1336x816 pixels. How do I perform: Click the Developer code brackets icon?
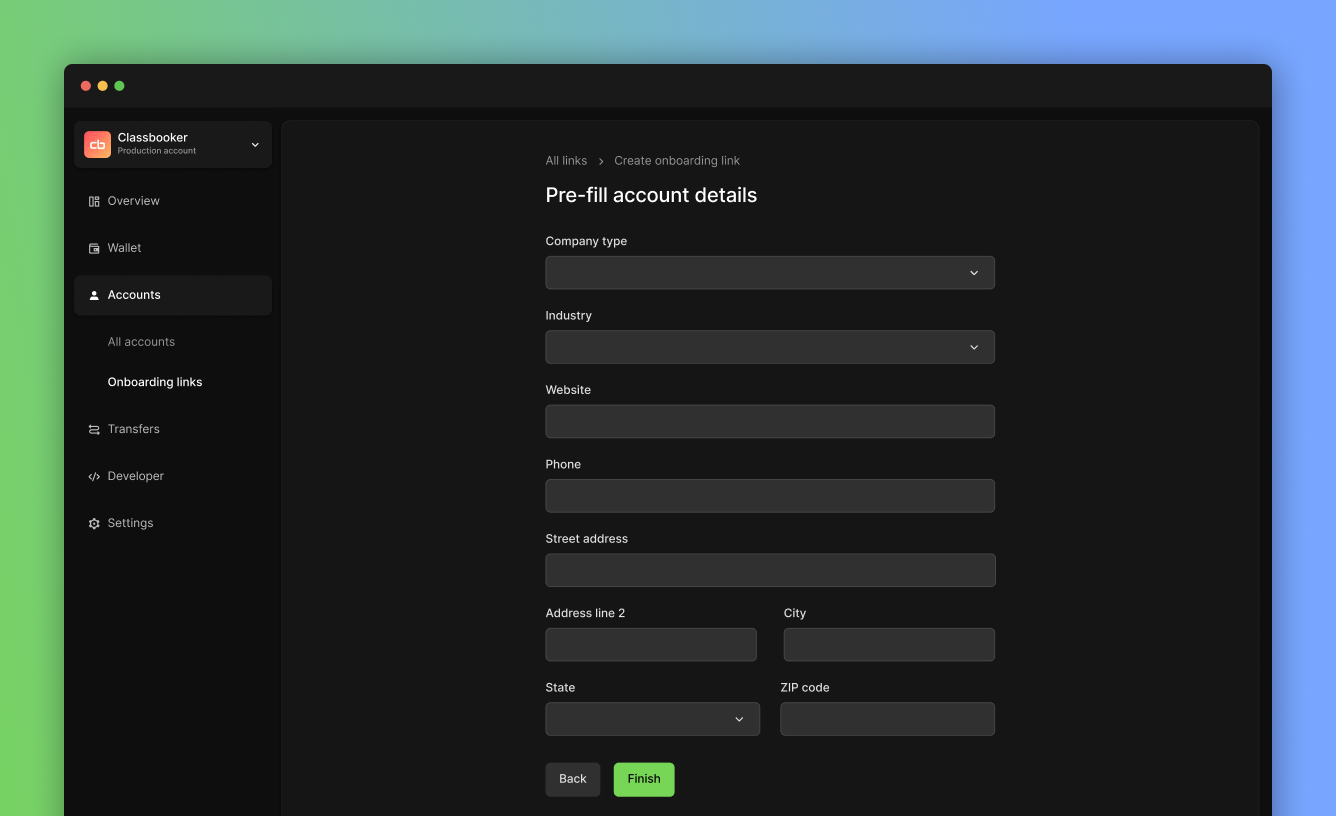click(94, 476)
